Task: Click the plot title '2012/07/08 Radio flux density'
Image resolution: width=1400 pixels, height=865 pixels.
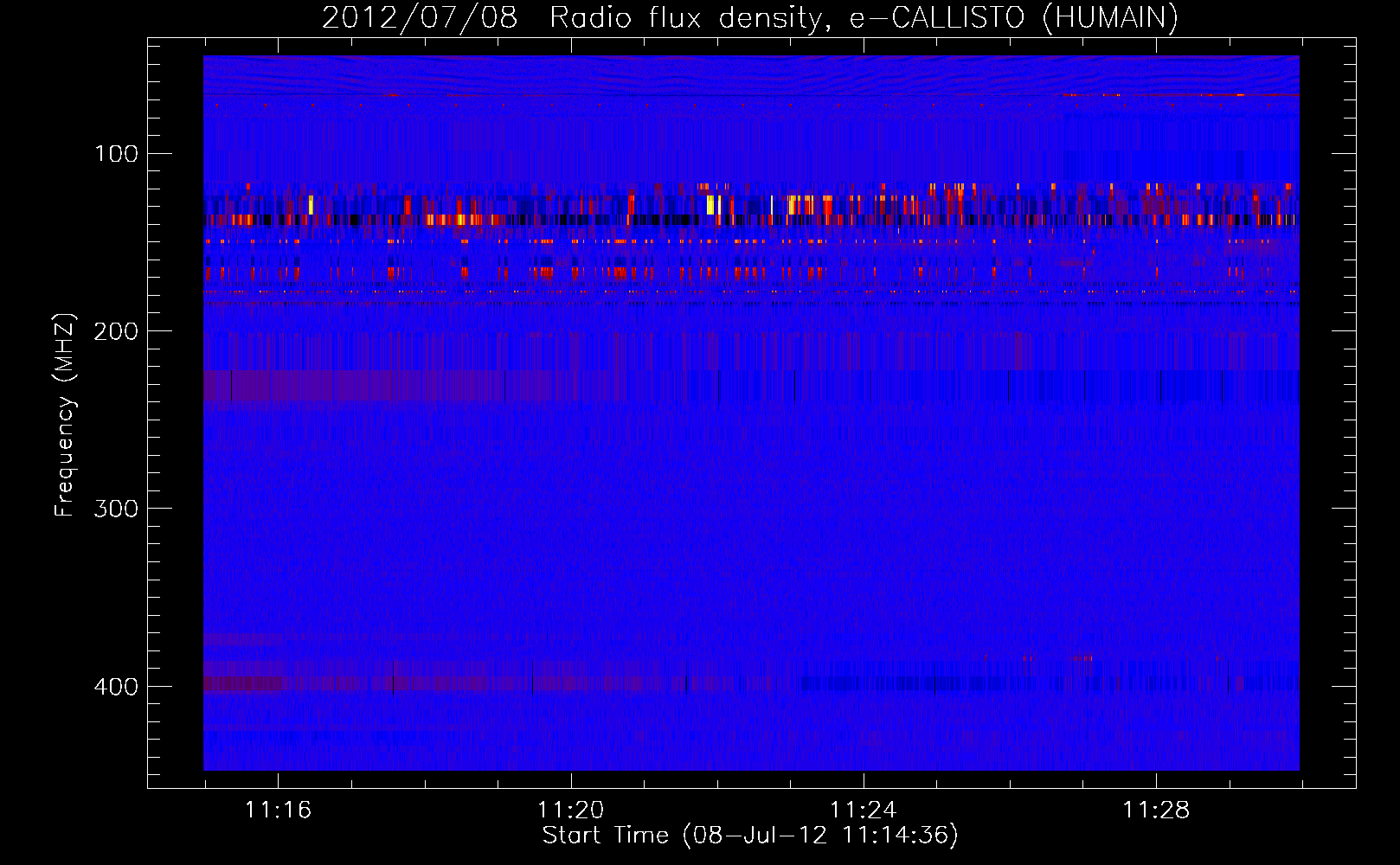Action: click(x=749, y=17)
